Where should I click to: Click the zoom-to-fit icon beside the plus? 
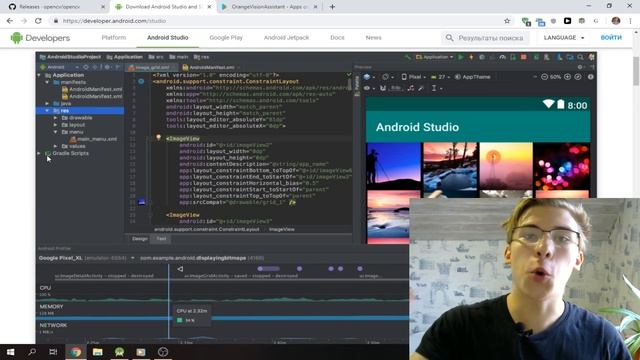pyautogui.click(x=578, y=77)
